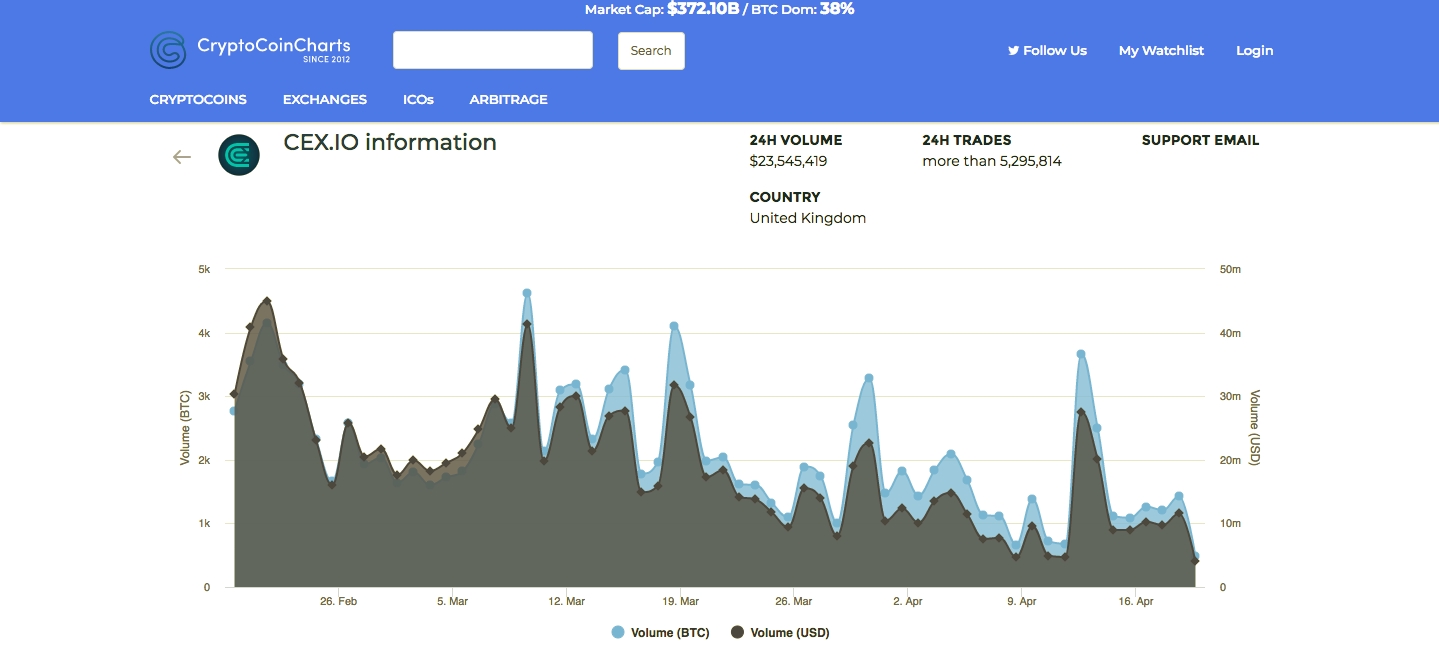
Task: Focus the search input field
Action: pyautogui.click(x=493, y=50)
